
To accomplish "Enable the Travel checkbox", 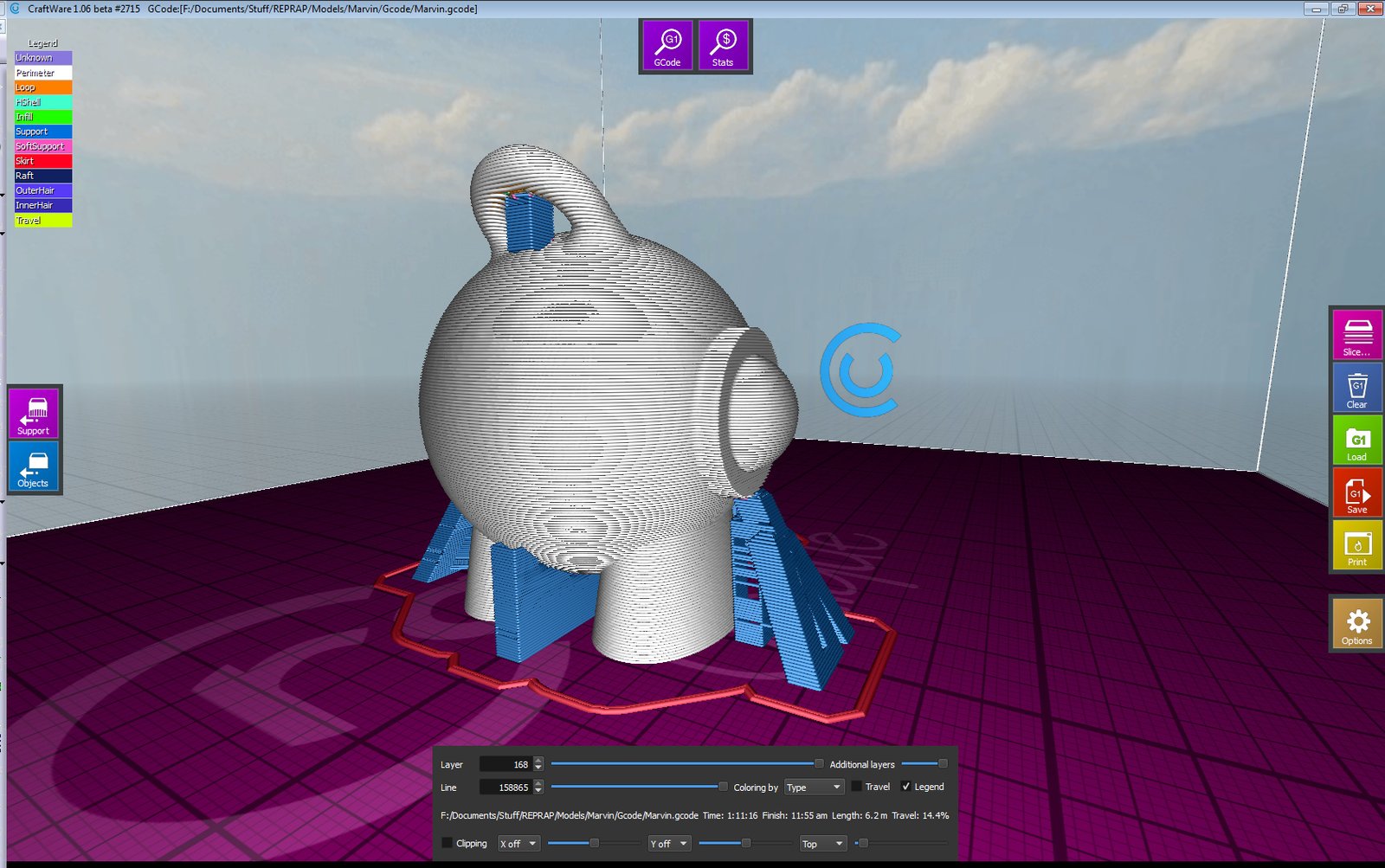I will (x=856, y=787).
